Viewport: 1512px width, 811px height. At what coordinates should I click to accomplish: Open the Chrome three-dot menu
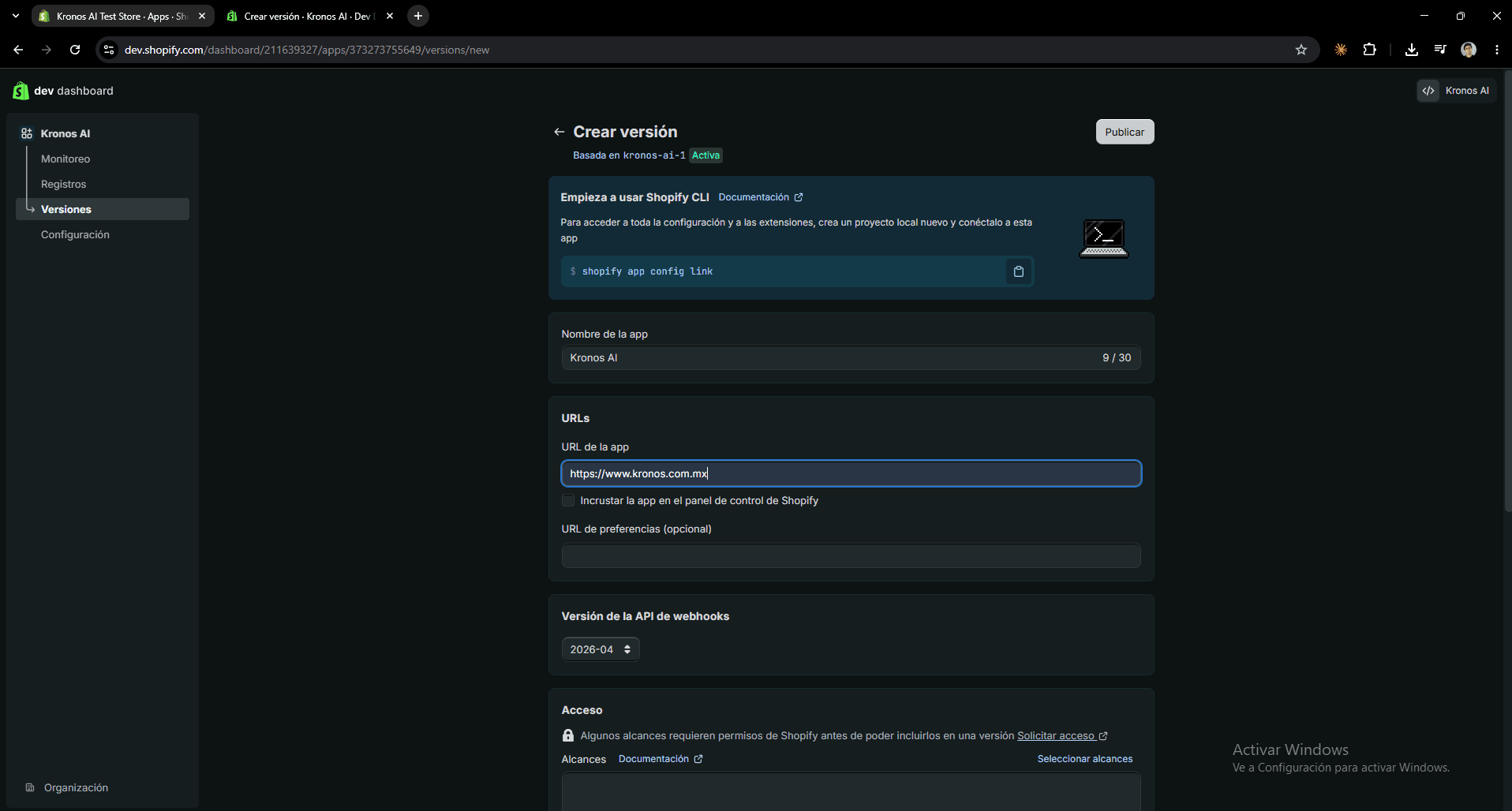click(x=1497, y=50)
